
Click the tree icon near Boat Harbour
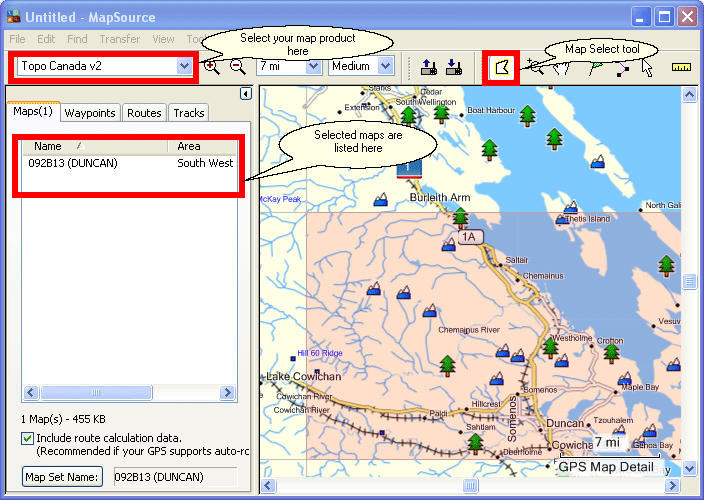coord(528,116)
